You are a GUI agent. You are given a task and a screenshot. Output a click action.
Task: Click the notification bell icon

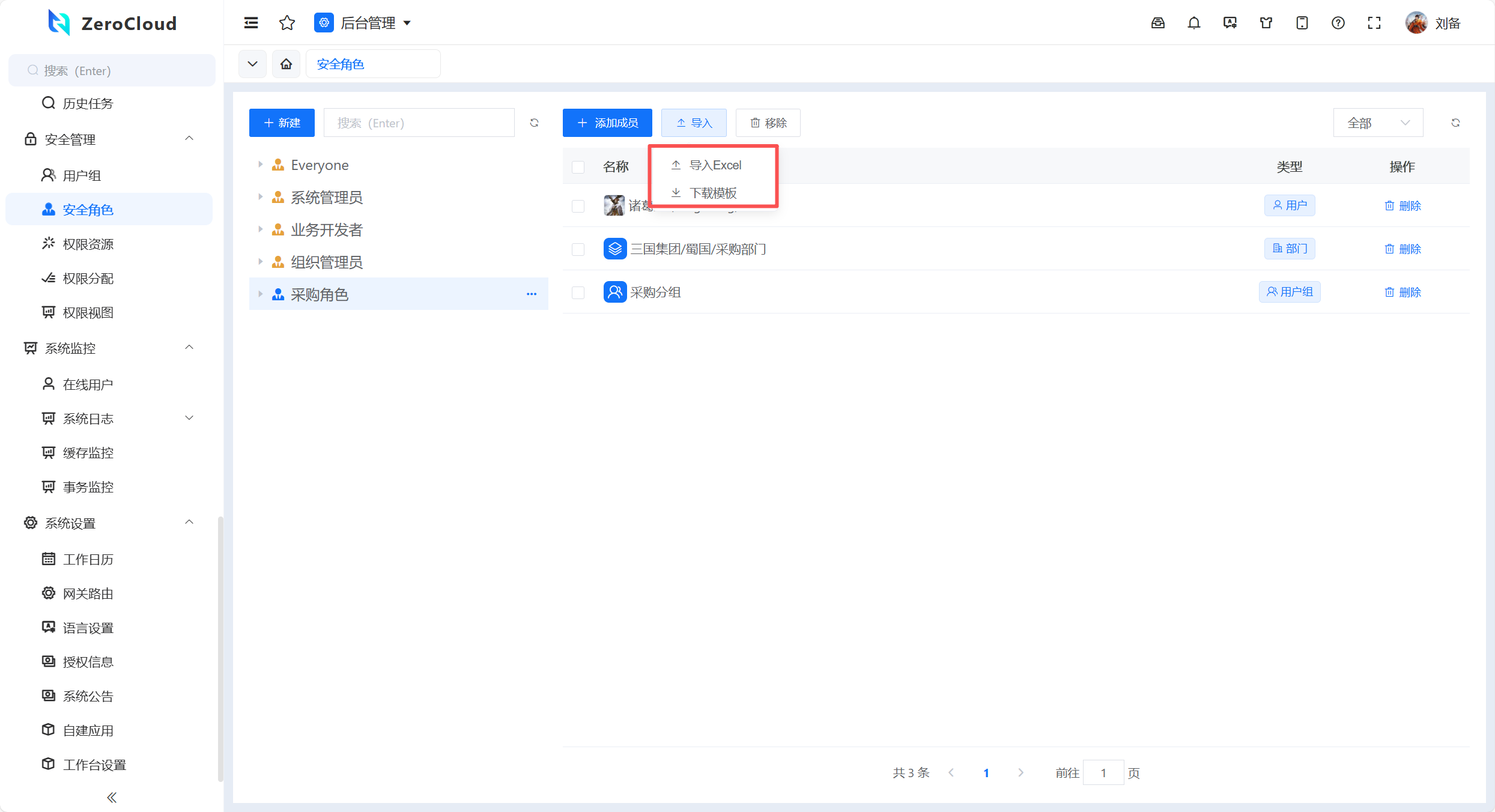[x=1193, y=23]
